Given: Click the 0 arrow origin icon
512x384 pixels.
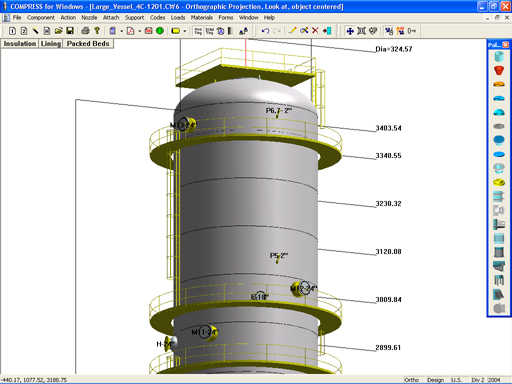Looking at the screenshot, I should (x=412, y=31).
